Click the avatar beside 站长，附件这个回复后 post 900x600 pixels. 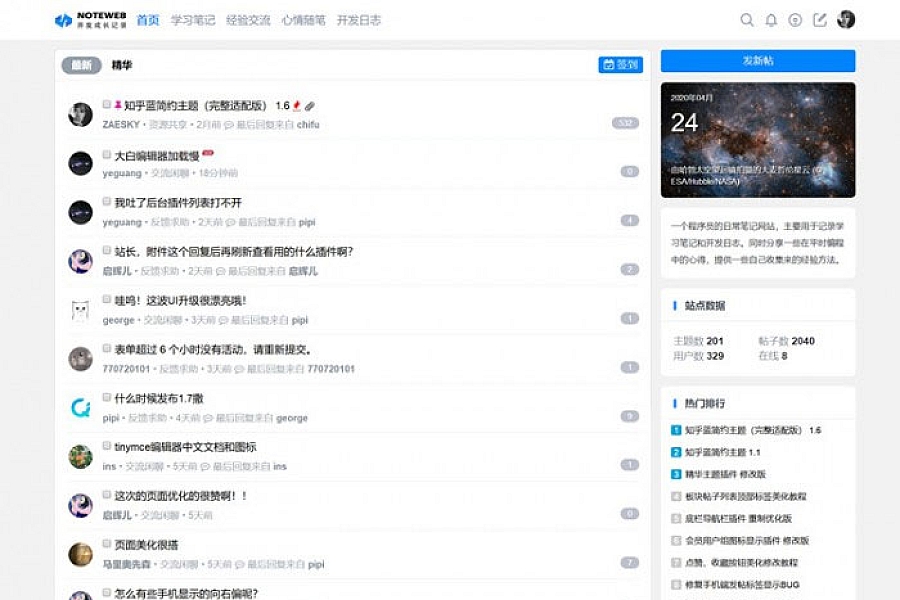(80, 261)
